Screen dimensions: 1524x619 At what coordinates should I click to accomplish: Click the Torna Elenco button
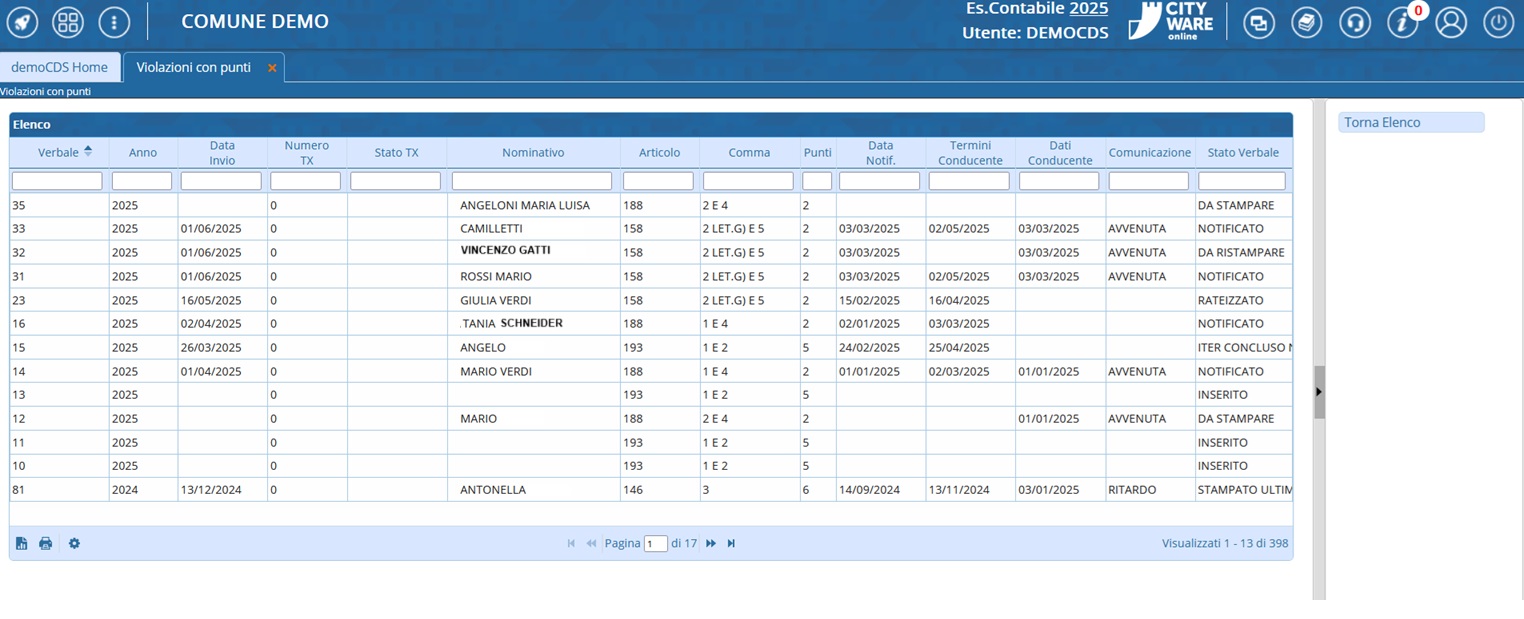point(1410,122)
